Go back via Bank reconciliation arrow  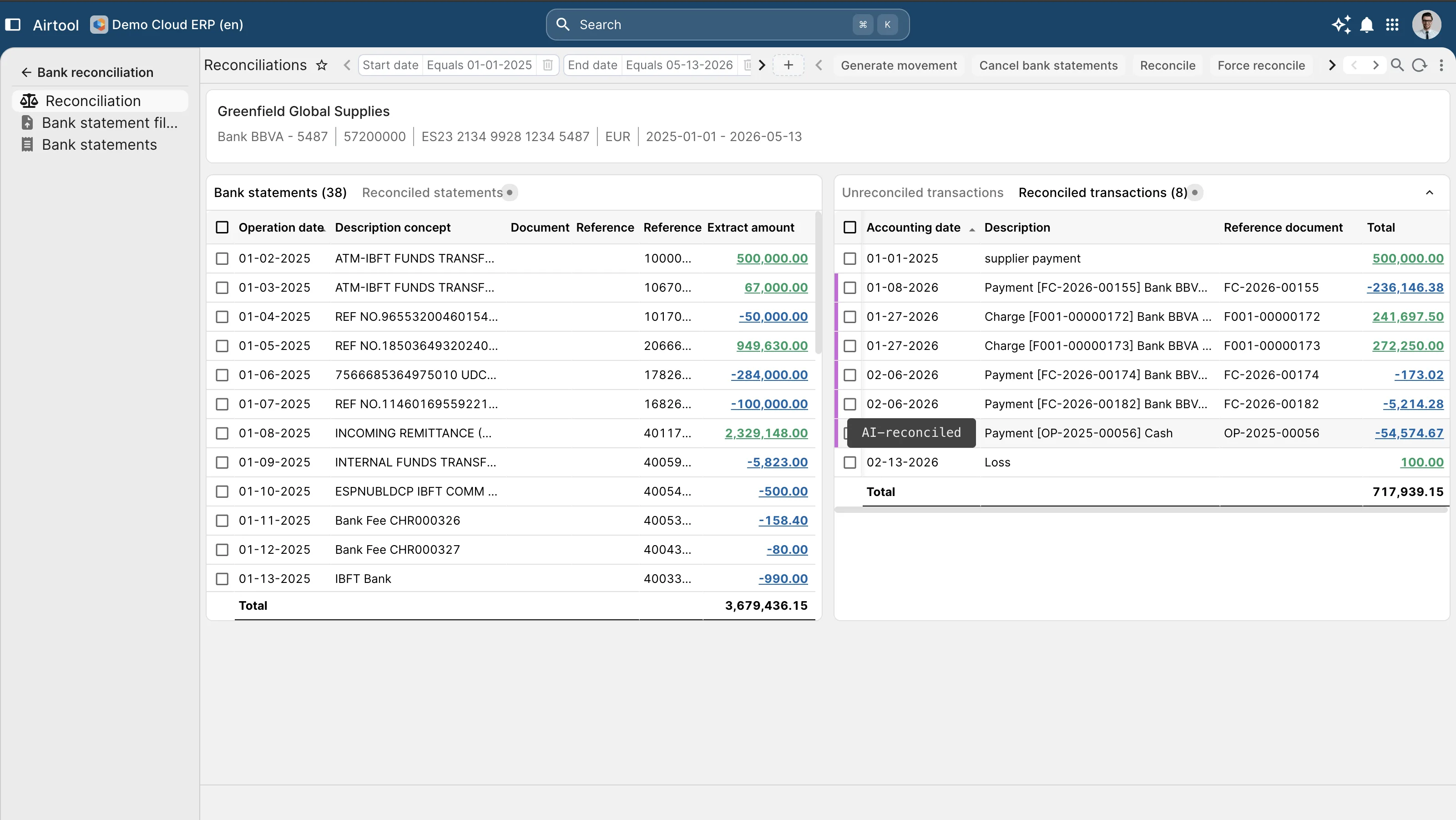point(25,72)
